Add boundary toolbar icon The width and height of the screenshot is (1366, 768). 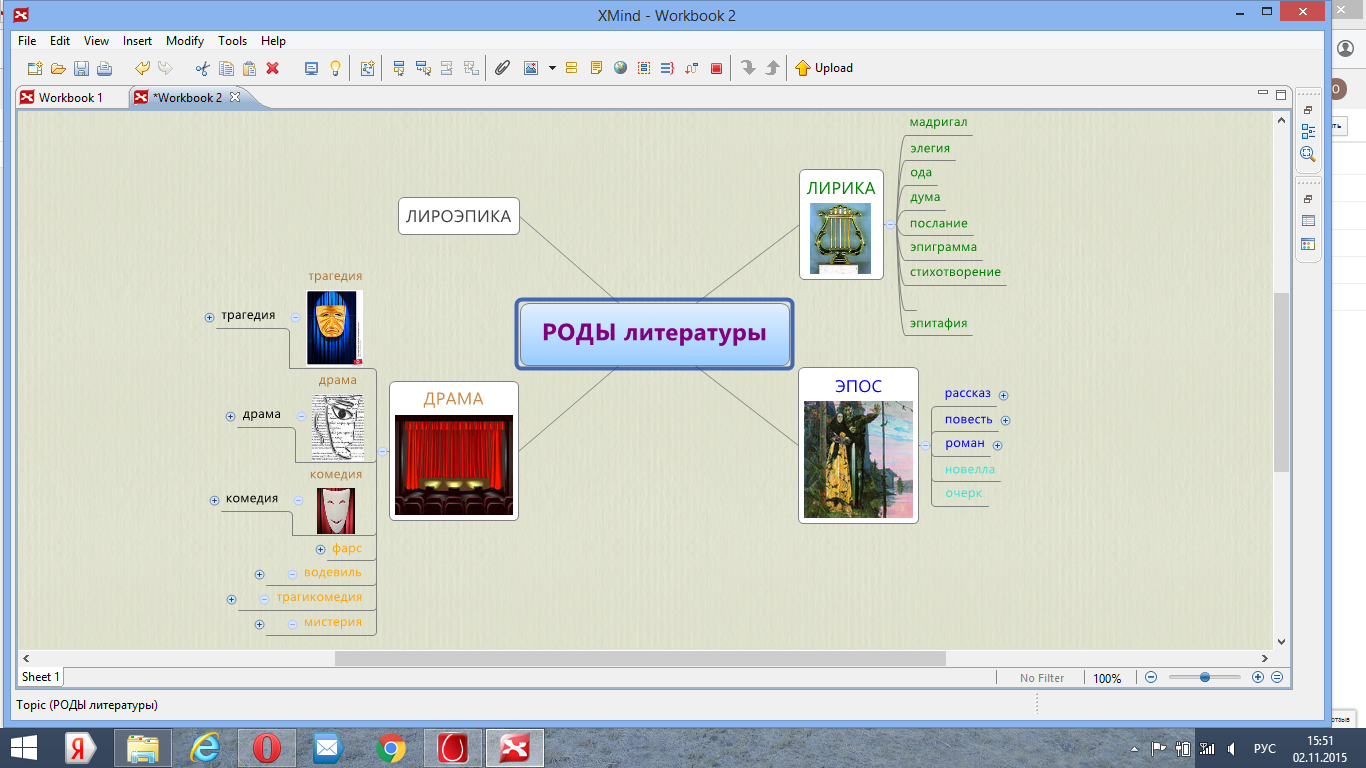click(644, 68)
